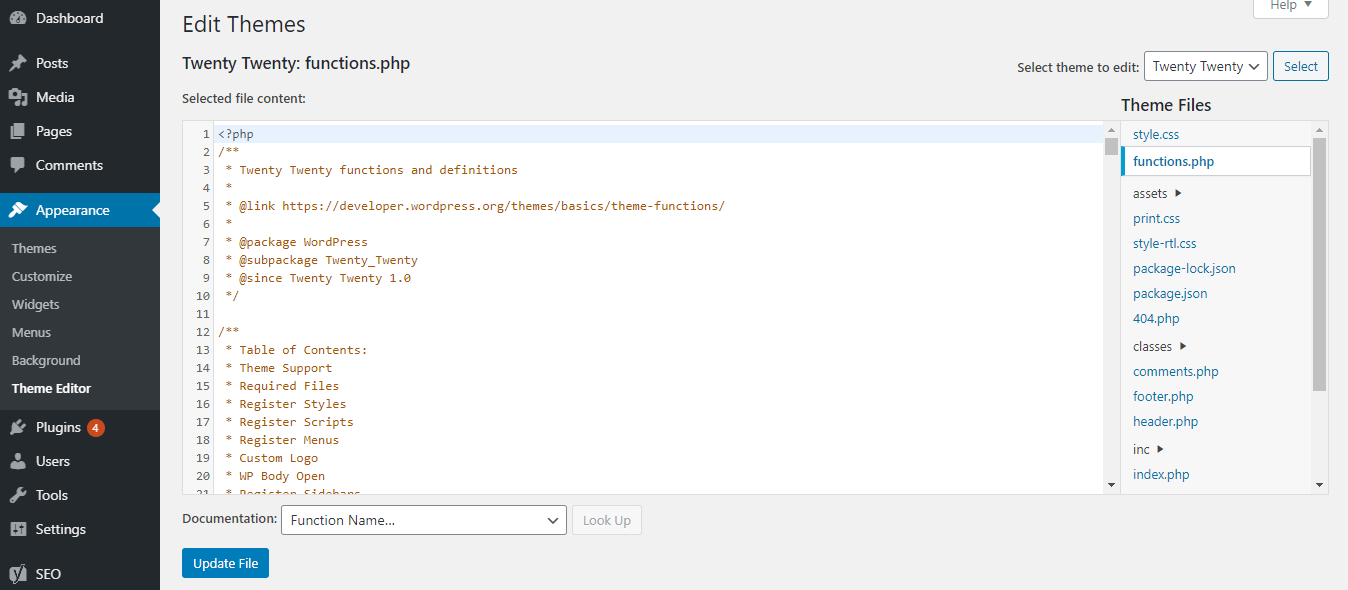1348x590 pixels.
Task: Expand the Help tab
Action: pyautogui.click(x=1291, y=6)
